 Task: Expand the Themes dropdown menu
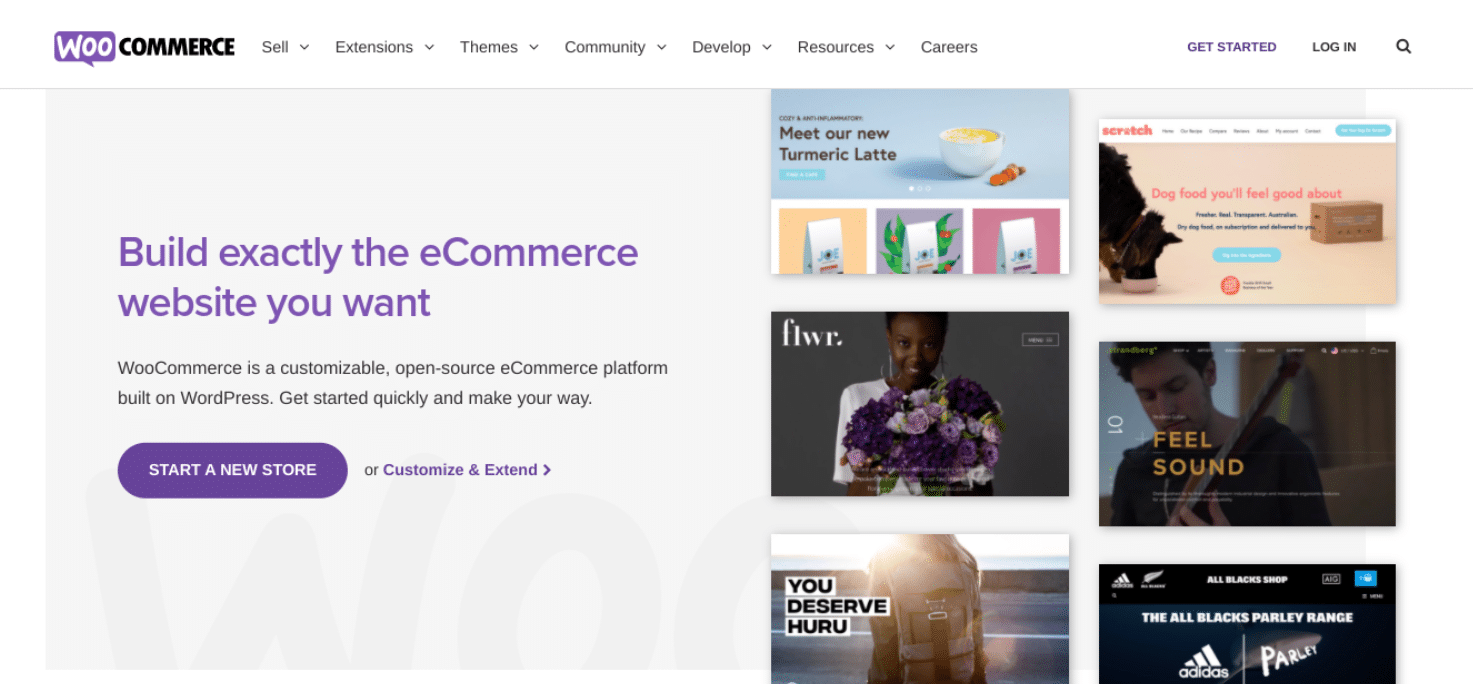498,46
